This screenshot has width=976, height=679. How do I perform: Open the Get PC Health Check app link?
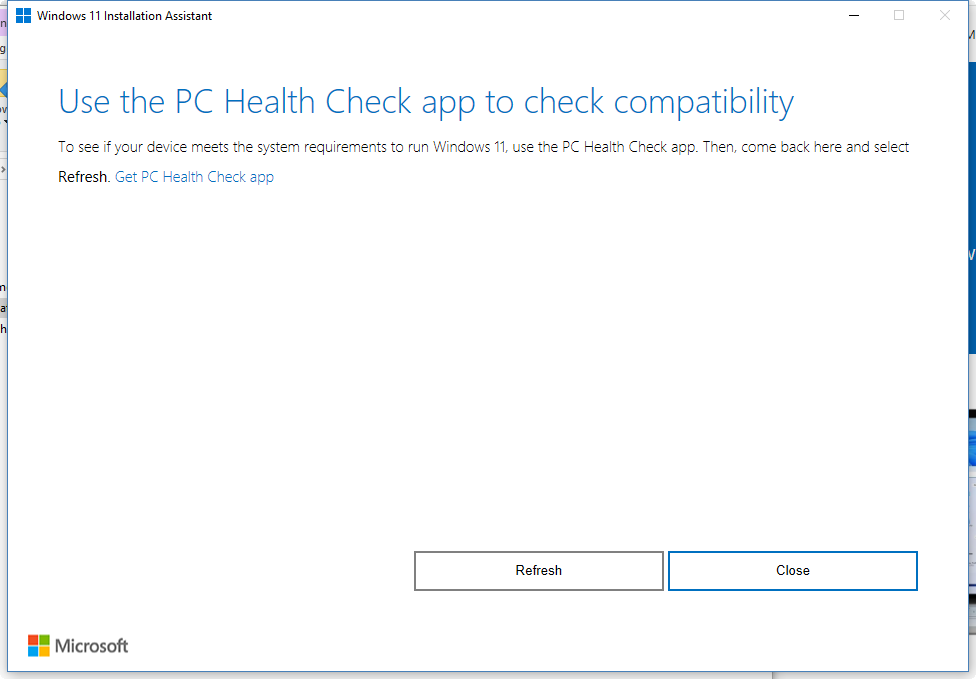point(194,177)
